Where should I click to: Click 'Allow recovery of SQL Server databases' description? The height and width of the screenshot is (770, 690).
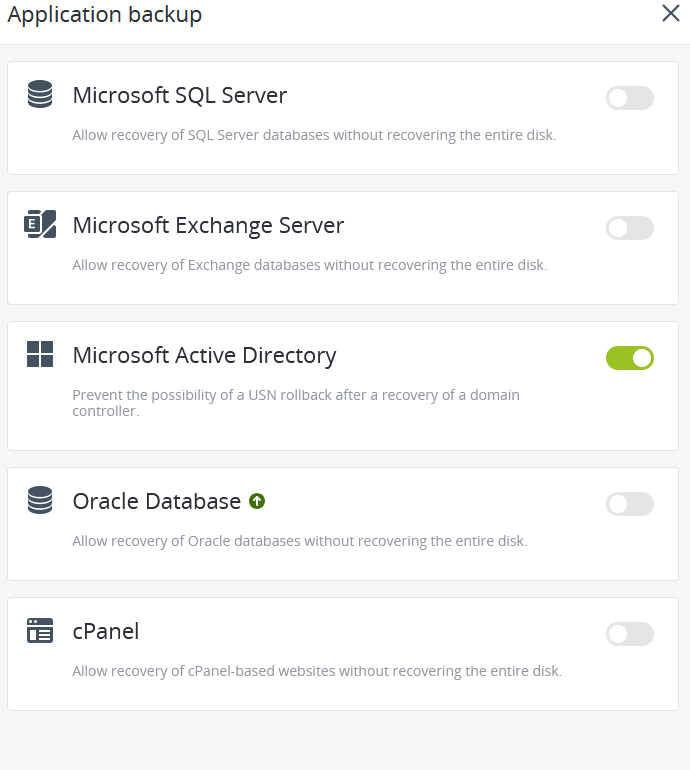(x=314, y=135)
